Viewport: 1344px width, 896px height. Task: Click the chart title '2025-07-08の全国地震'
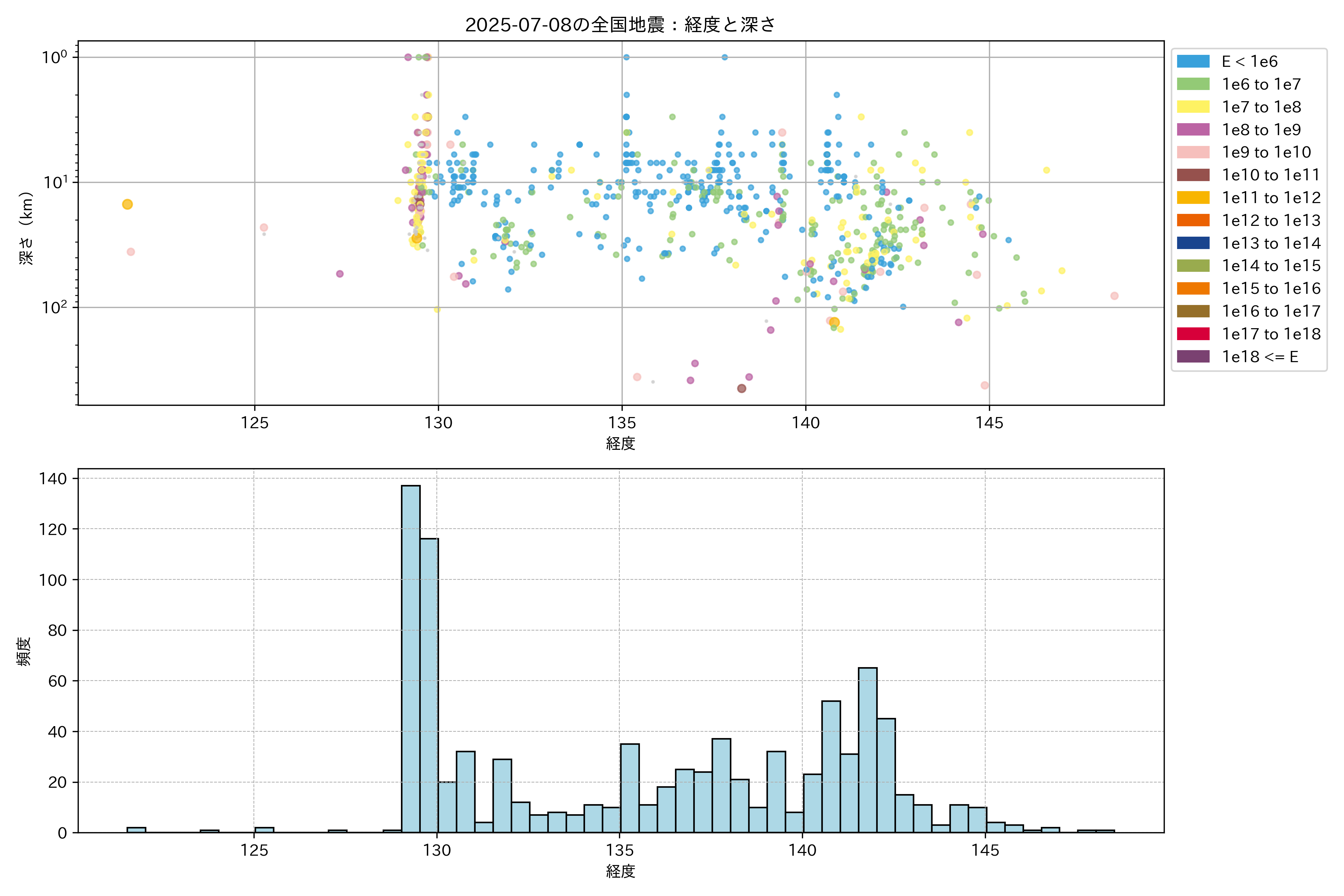click(x=620, y=25)
